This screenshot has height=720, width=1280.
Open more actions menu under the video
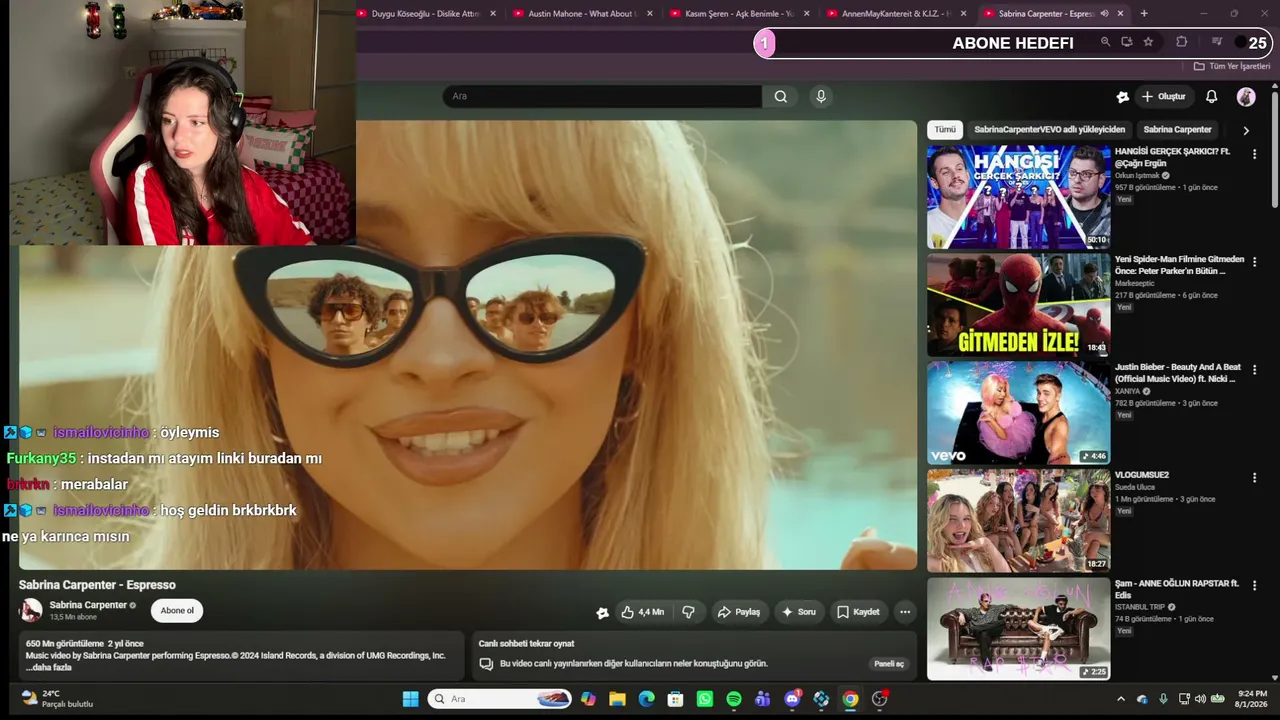(x=905, y=612)
